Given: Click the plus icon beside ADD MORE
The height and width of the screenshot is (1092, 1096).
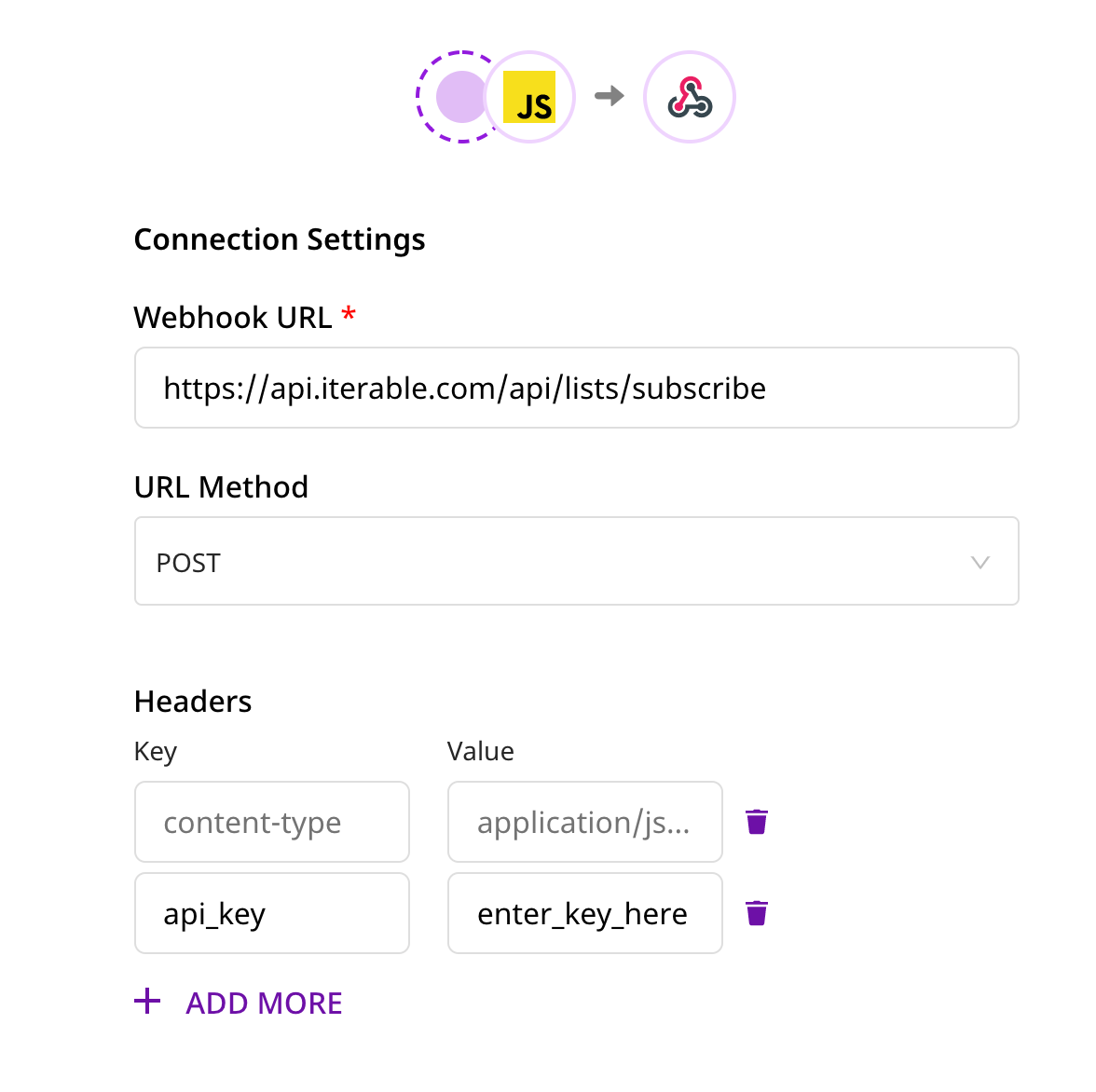Looking at the screenshot, I should pos(147,1002).
